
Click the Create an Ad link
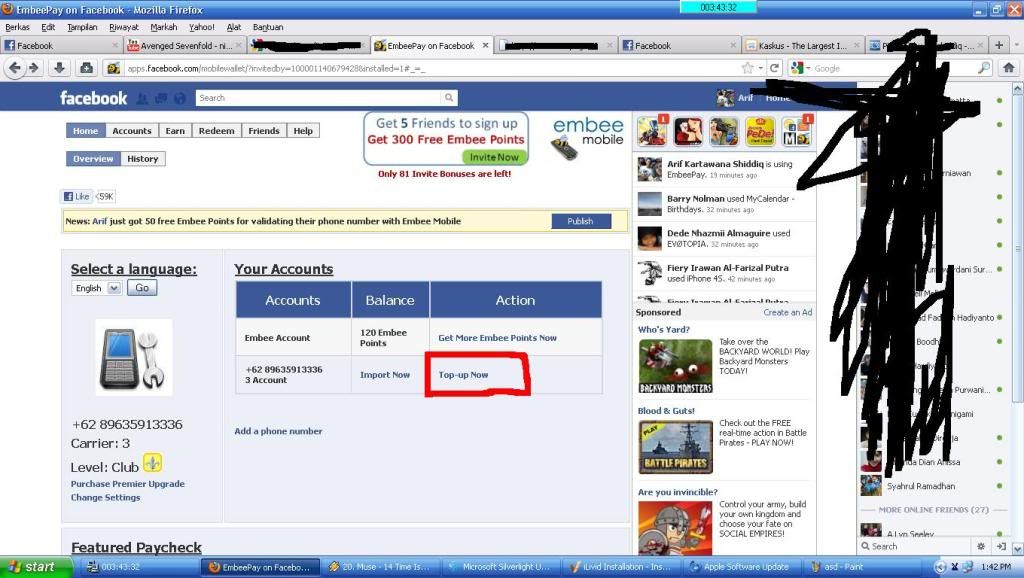[788, 312]
